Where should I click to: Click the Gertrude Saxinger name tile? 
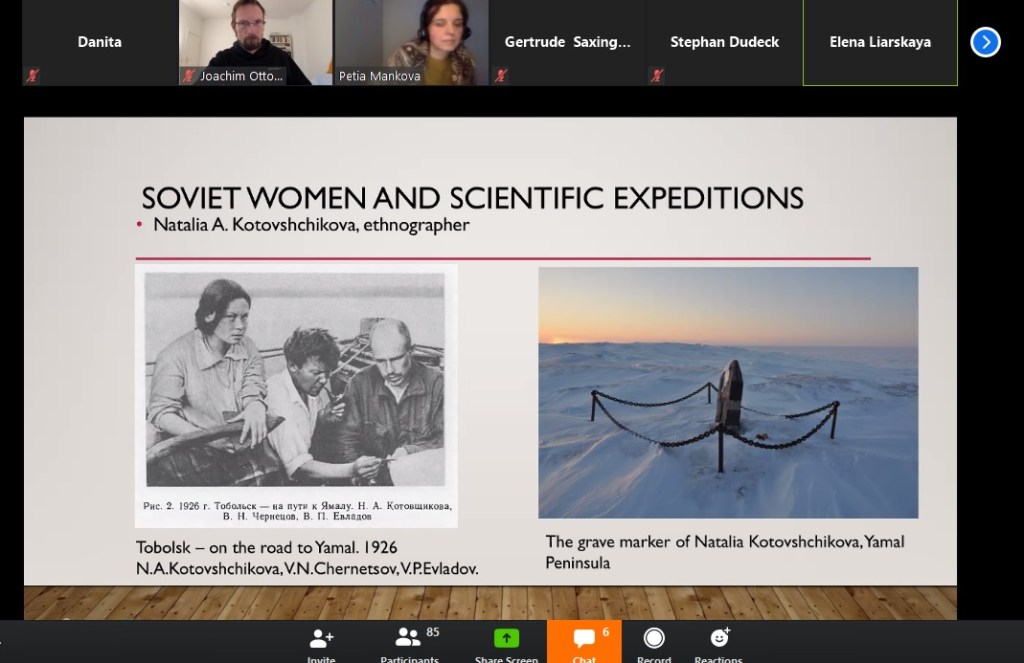tap(567, 42)
